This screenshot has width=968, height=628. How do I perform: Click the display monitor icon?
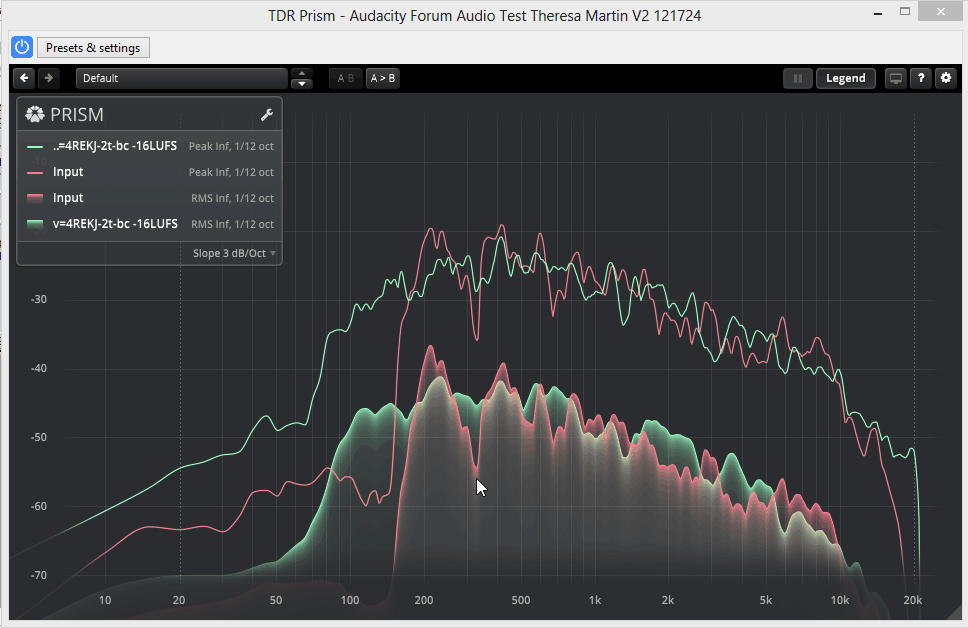[895, 78]
